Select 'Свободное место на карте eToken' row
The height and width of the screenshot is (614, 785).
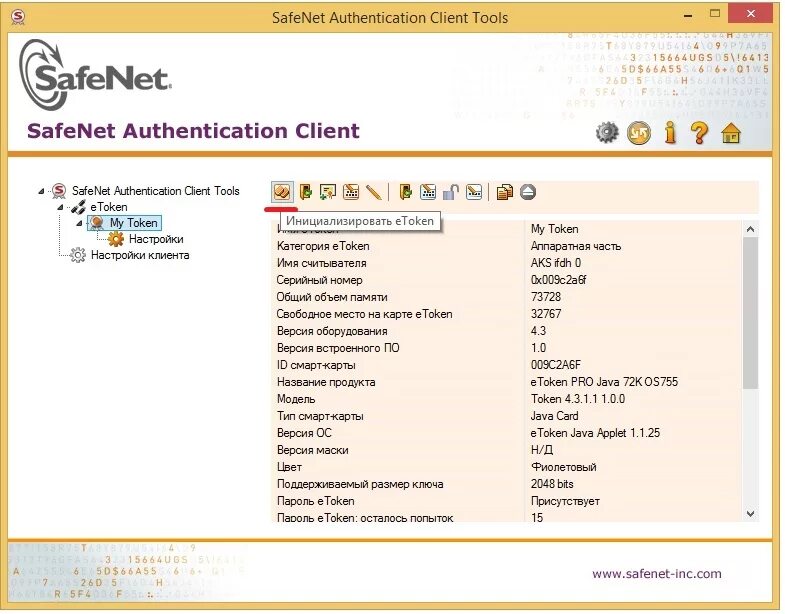pyautogui.click(x=364, y=314)
